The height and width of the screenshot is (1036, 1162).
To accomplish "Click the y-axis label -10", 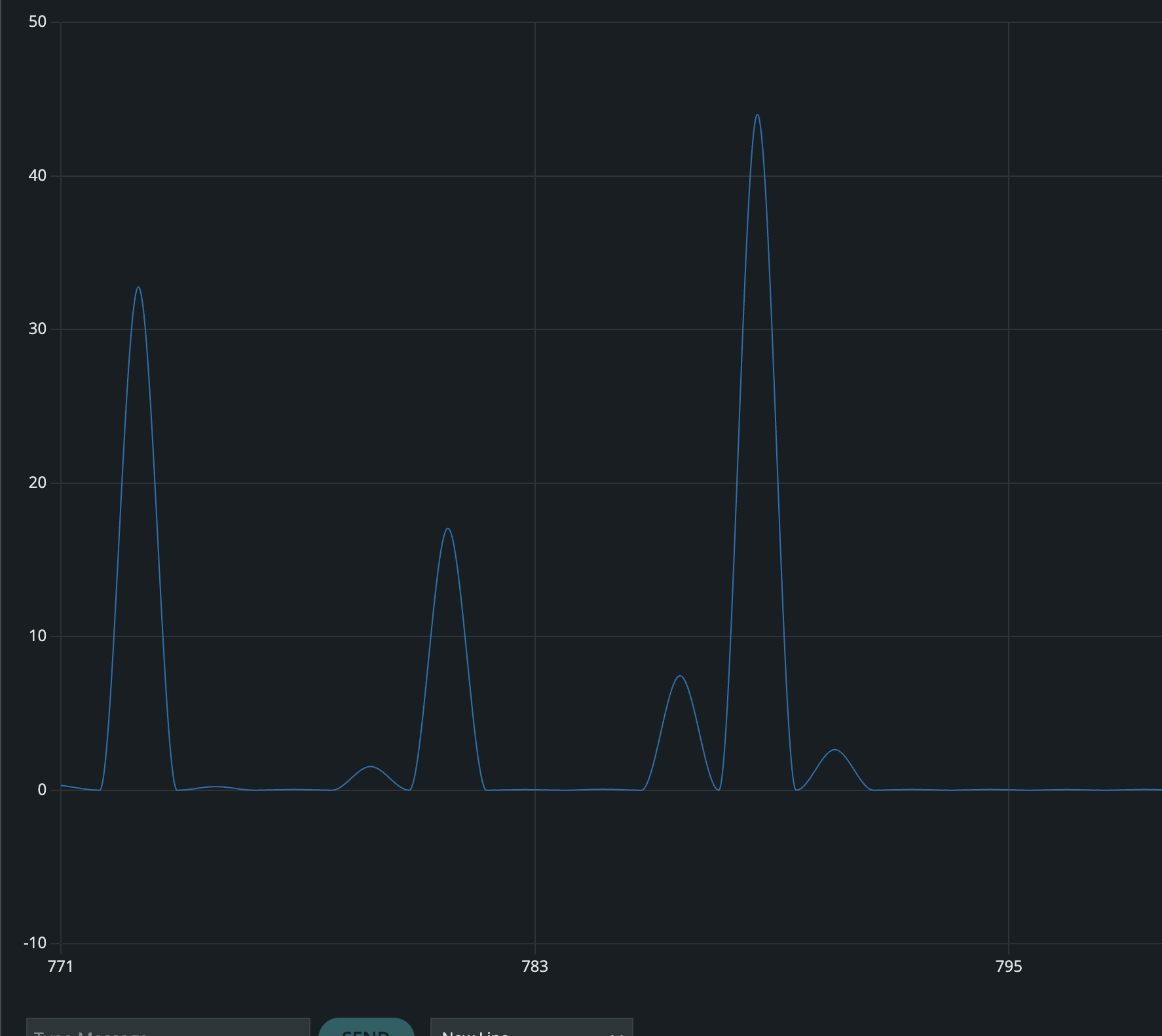I will (35, 943).
